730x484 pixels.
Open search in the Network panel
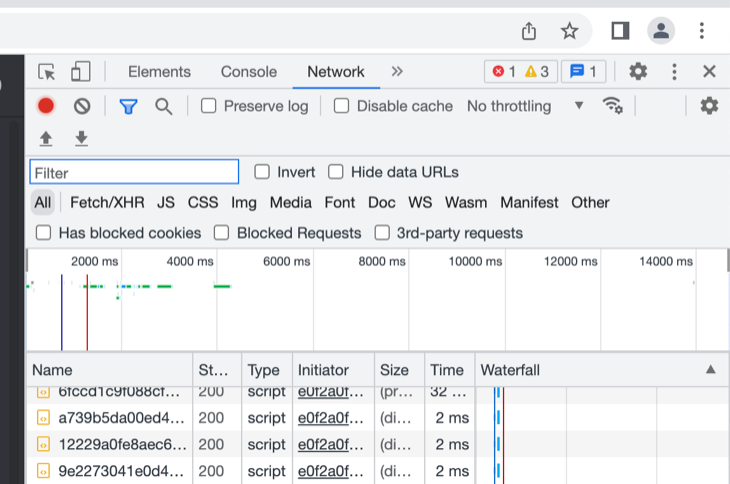click(x=163, y=106)
